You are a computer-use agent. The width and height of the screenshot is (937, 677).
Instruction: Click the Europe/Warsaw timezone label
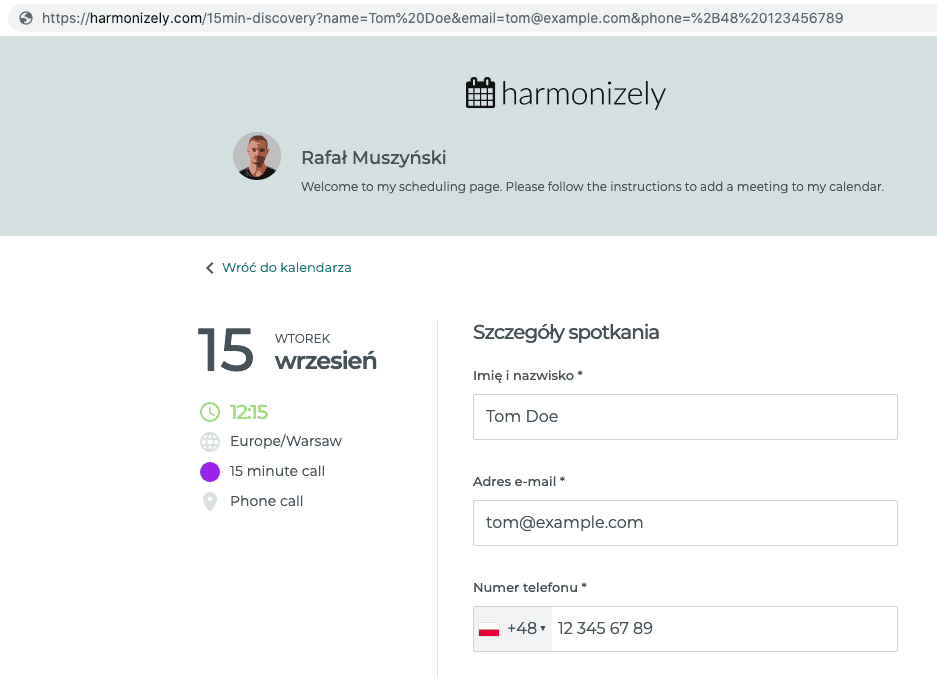click(286, 442)
